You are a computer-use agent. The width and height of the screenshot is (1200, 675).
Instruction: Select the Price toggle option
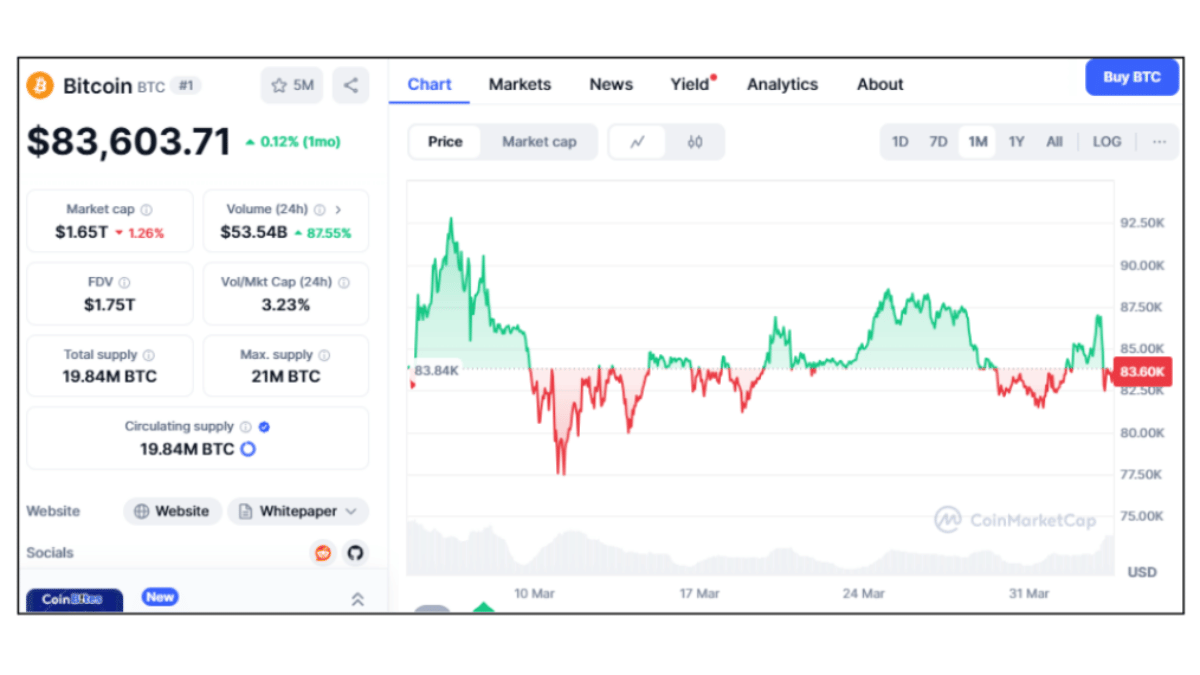click(445, 142)
